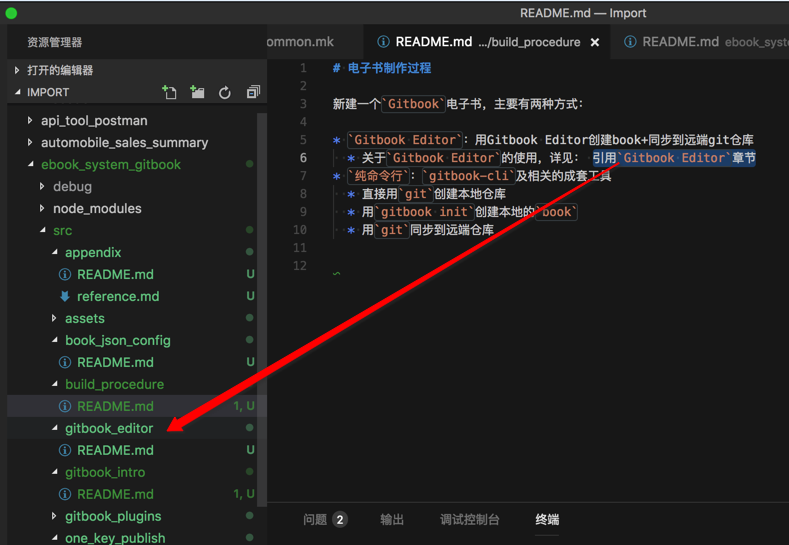Expand the api_tool_postman folder
Screen dimensions: 789x545
(x=30, y=120)
